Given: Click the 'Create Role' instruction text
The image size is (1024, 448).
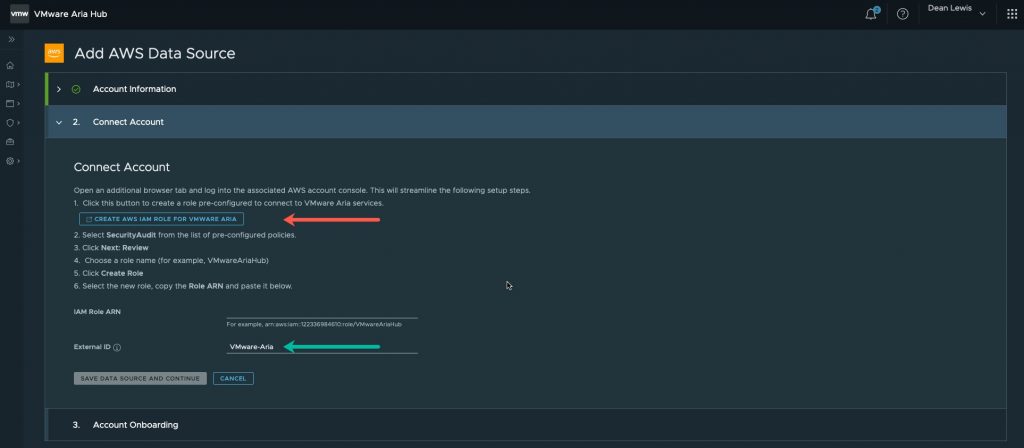Looking at the screenshot, I should pyautogui.click(x=122, y=273).
